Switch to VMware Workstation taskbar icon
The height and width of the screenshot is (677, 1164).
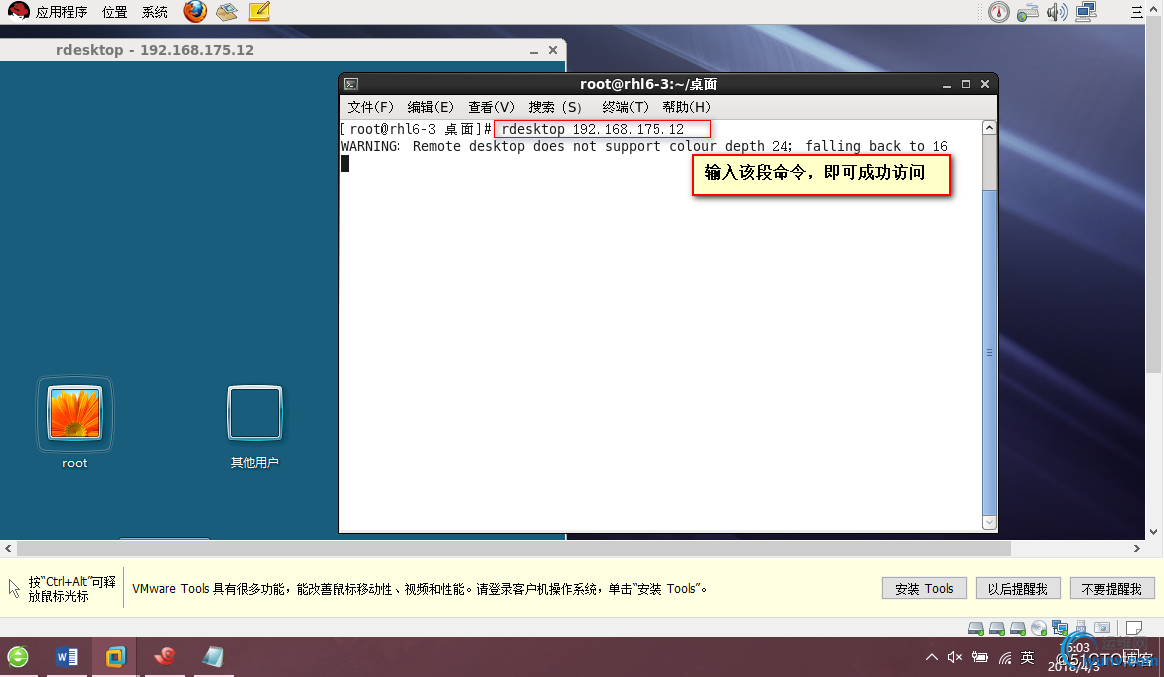tap(115, 657)
